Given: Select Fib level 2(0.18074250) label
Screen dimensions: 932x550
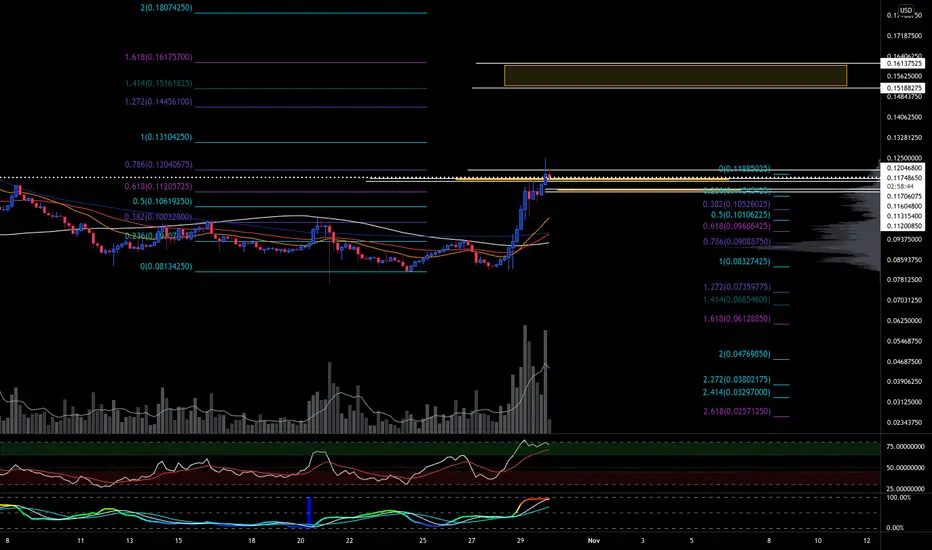Looking at the screenshot, I should pyautogui.click(x=166, y=8).
